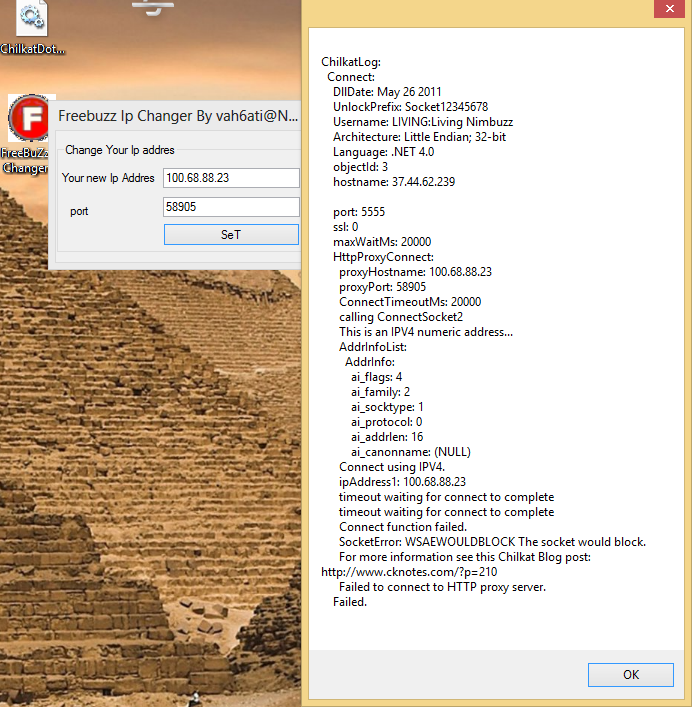The height and width of the screenshot is (707, 692).
Task: Click the 'Connect using IPV4.' log line
Action: coord(392,467)
